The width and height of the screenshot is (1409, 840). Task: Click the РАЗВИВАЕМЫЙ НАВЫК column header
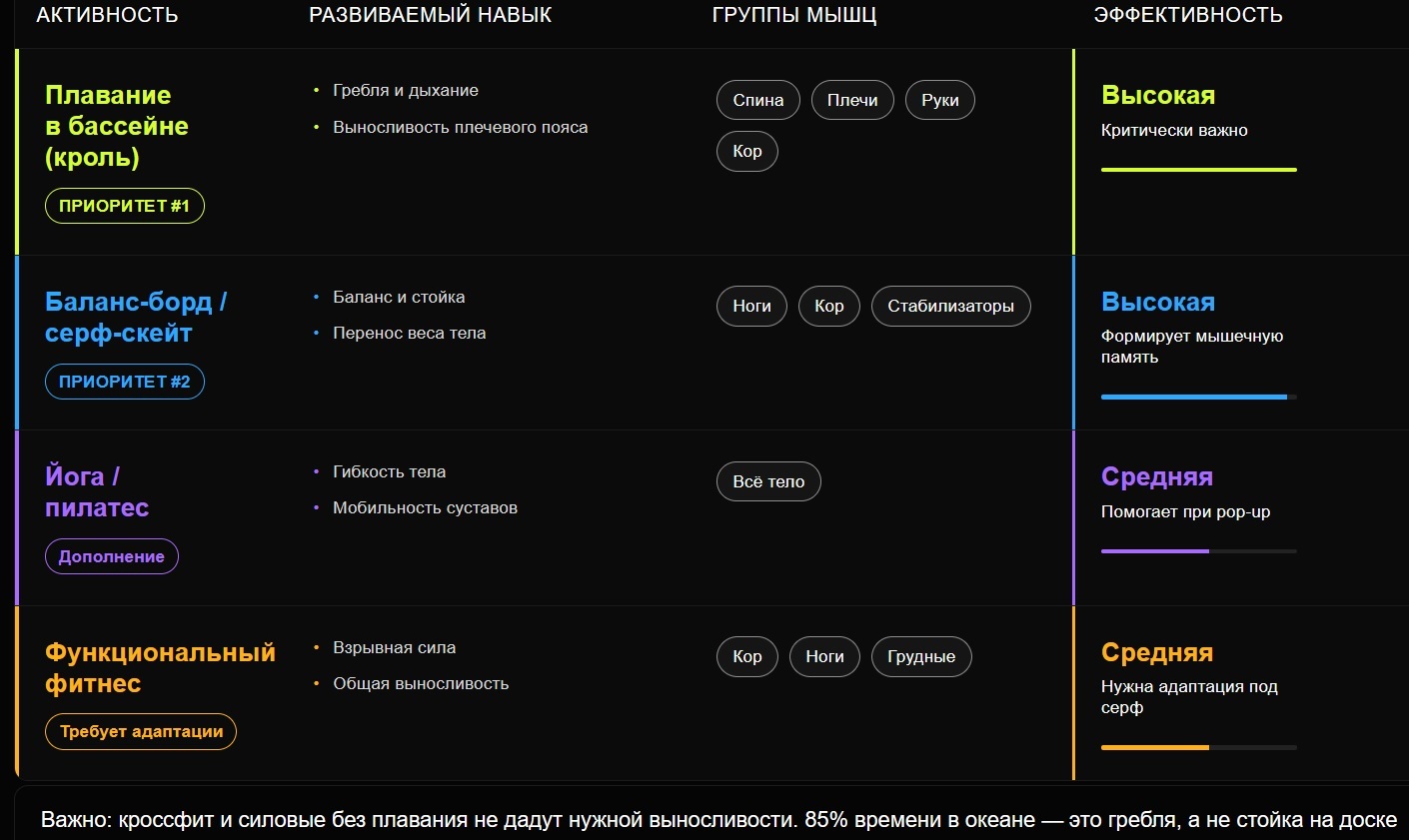430,15
